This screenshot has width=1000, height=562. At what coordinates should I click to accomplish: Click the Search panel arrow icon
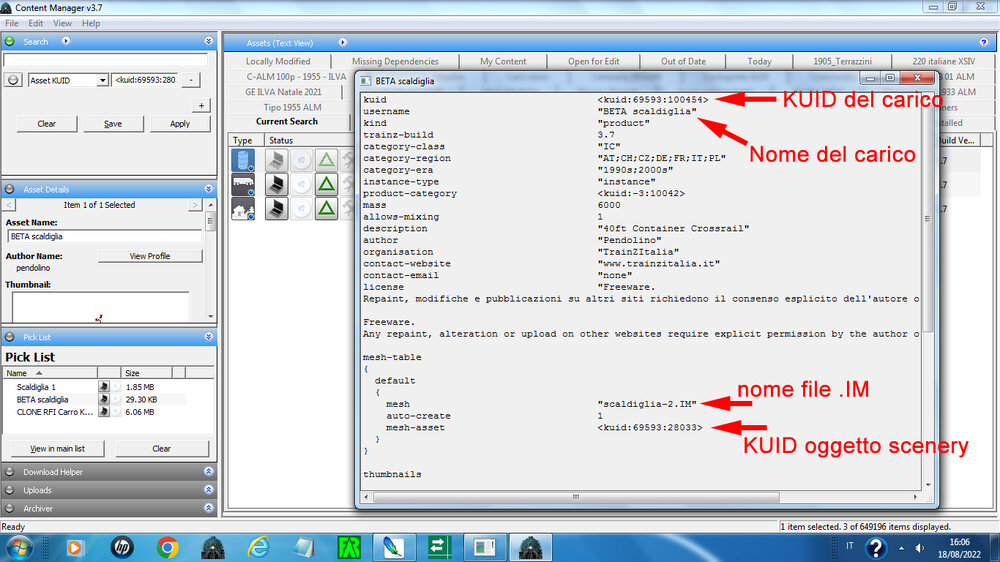[x=66, y=41]
